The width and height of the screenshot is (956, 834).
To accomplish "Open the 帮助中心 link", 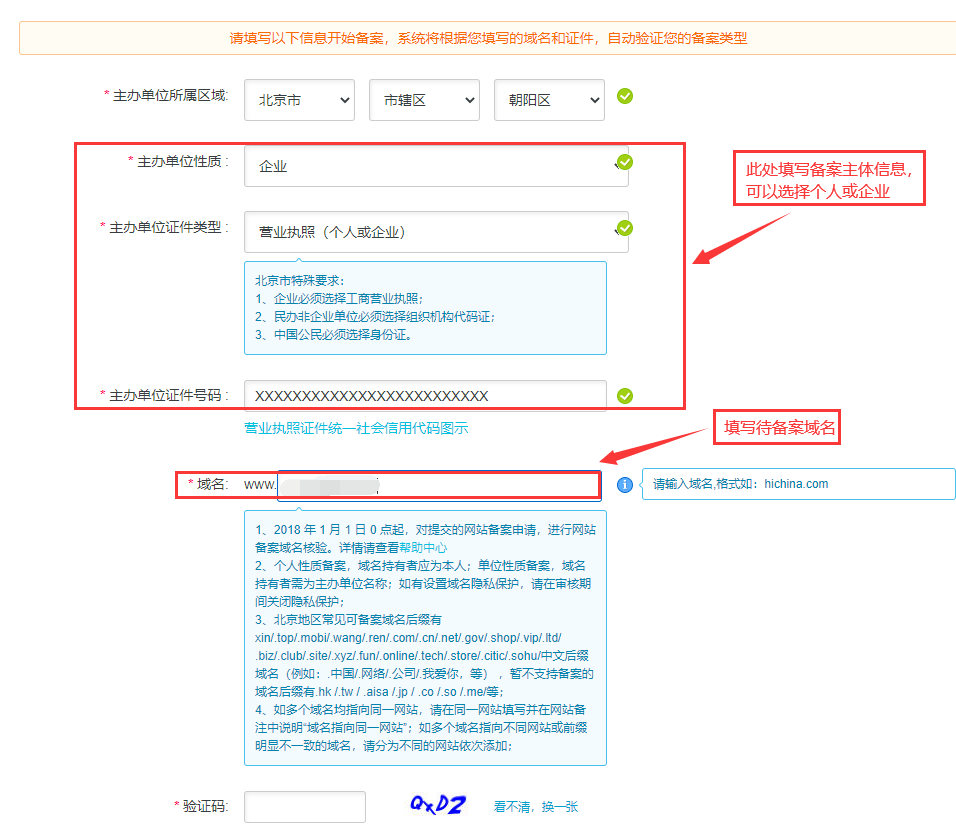I will click(x=423, y=547).
